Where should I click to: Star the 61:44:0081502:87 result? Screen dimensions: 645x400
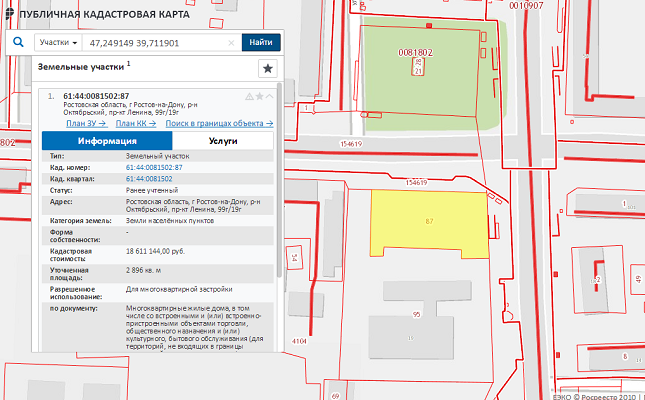coord(259,96)
